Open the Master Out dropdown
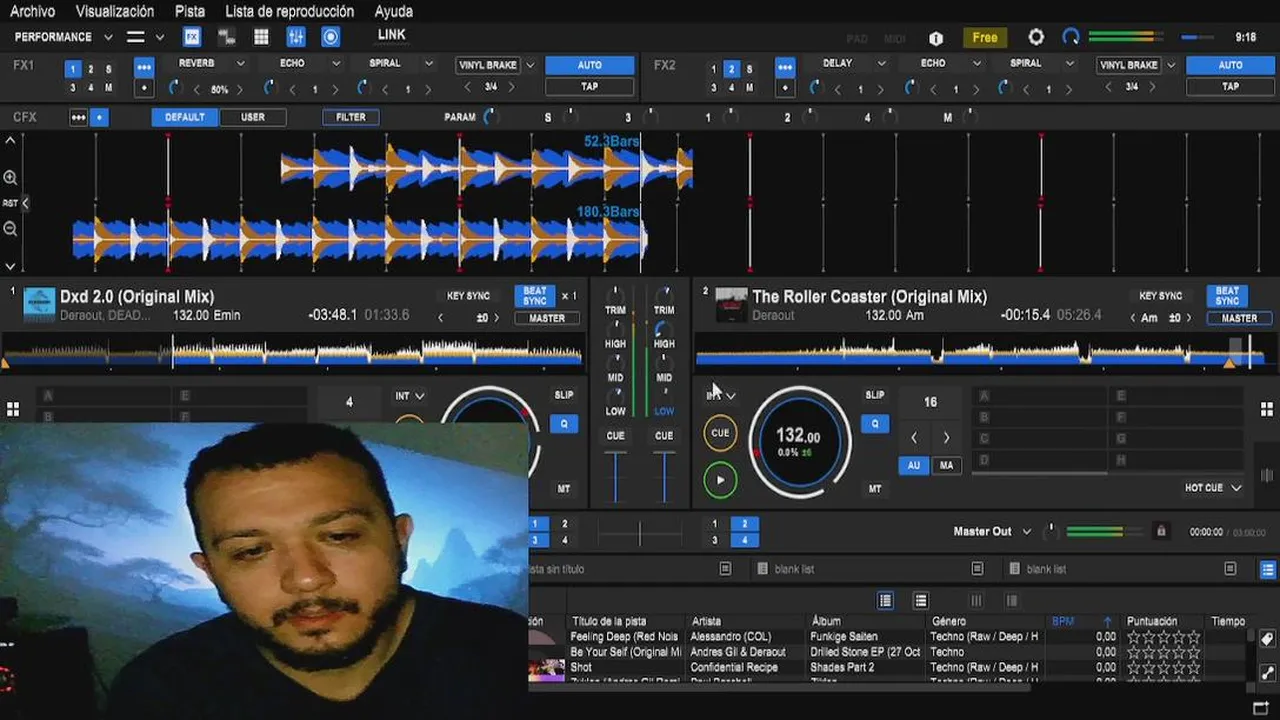Screen dimensions: 1280x720 (1025, 532)
